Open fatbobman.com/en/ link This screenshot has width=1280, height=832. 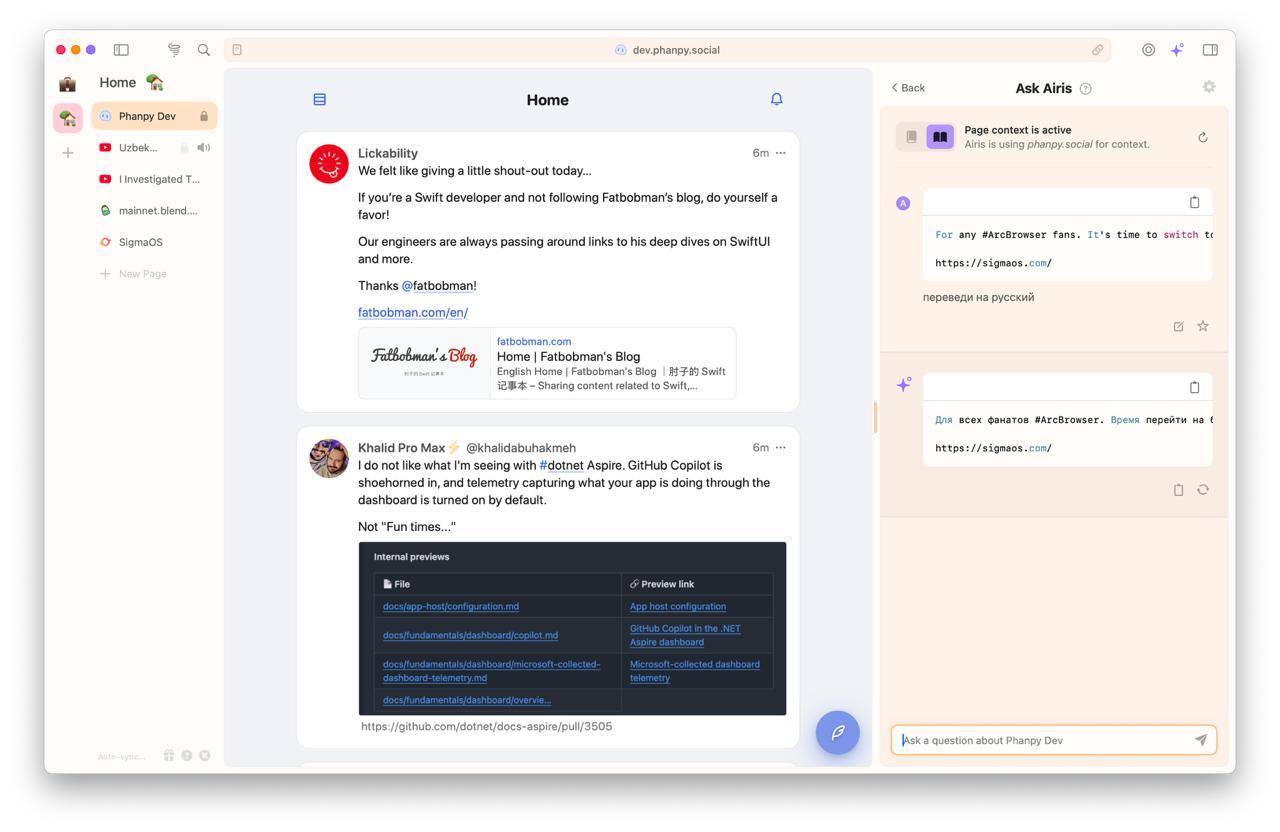413,313
